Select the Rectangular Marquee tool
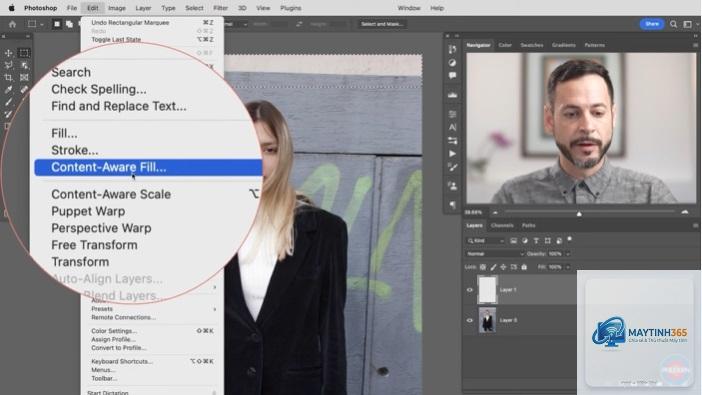This screenshot has height=395, width=702. 24,53
